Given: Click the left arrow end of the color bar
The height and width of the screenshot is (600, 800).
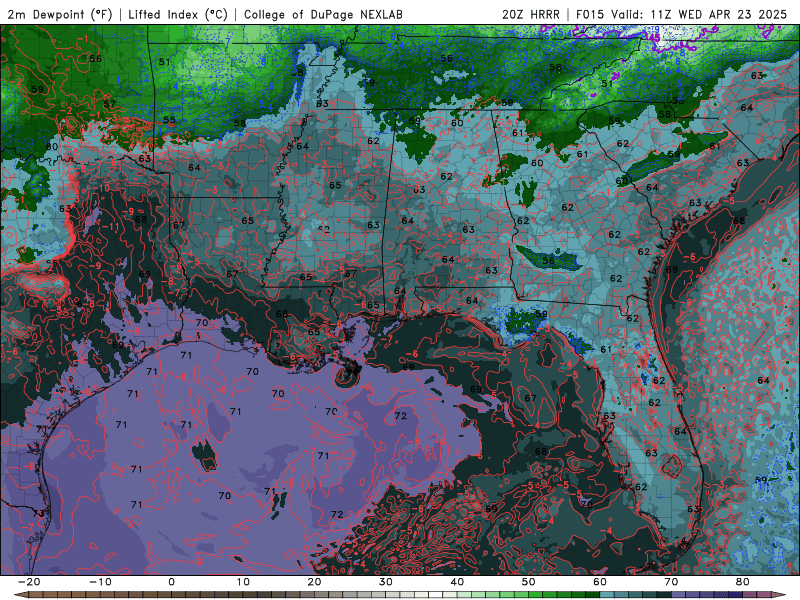Looking at the screenshot, I should (x=19, y=595).
